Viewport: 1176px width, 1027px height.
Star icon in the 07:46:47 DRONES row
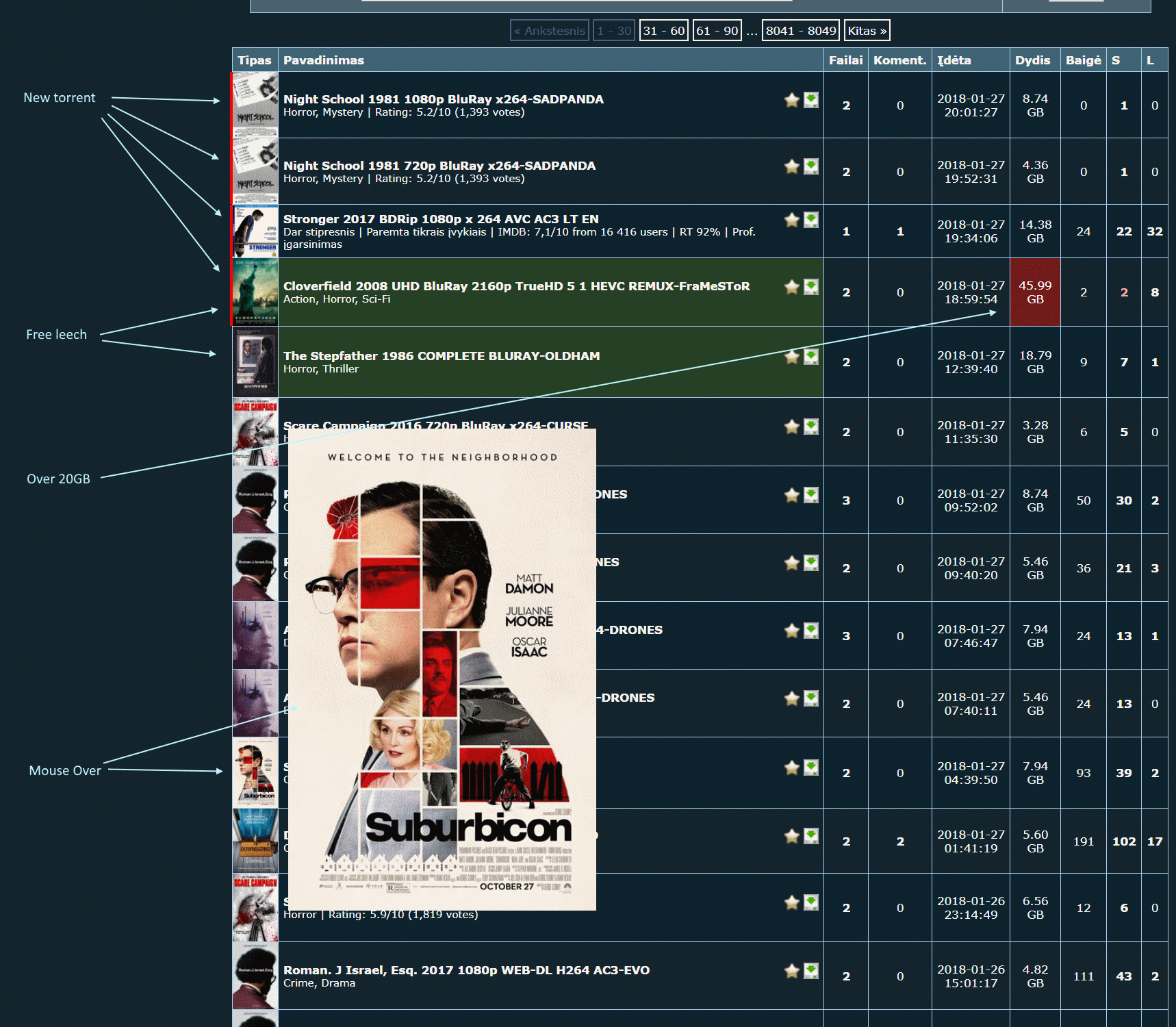click(x=792, y=631)
